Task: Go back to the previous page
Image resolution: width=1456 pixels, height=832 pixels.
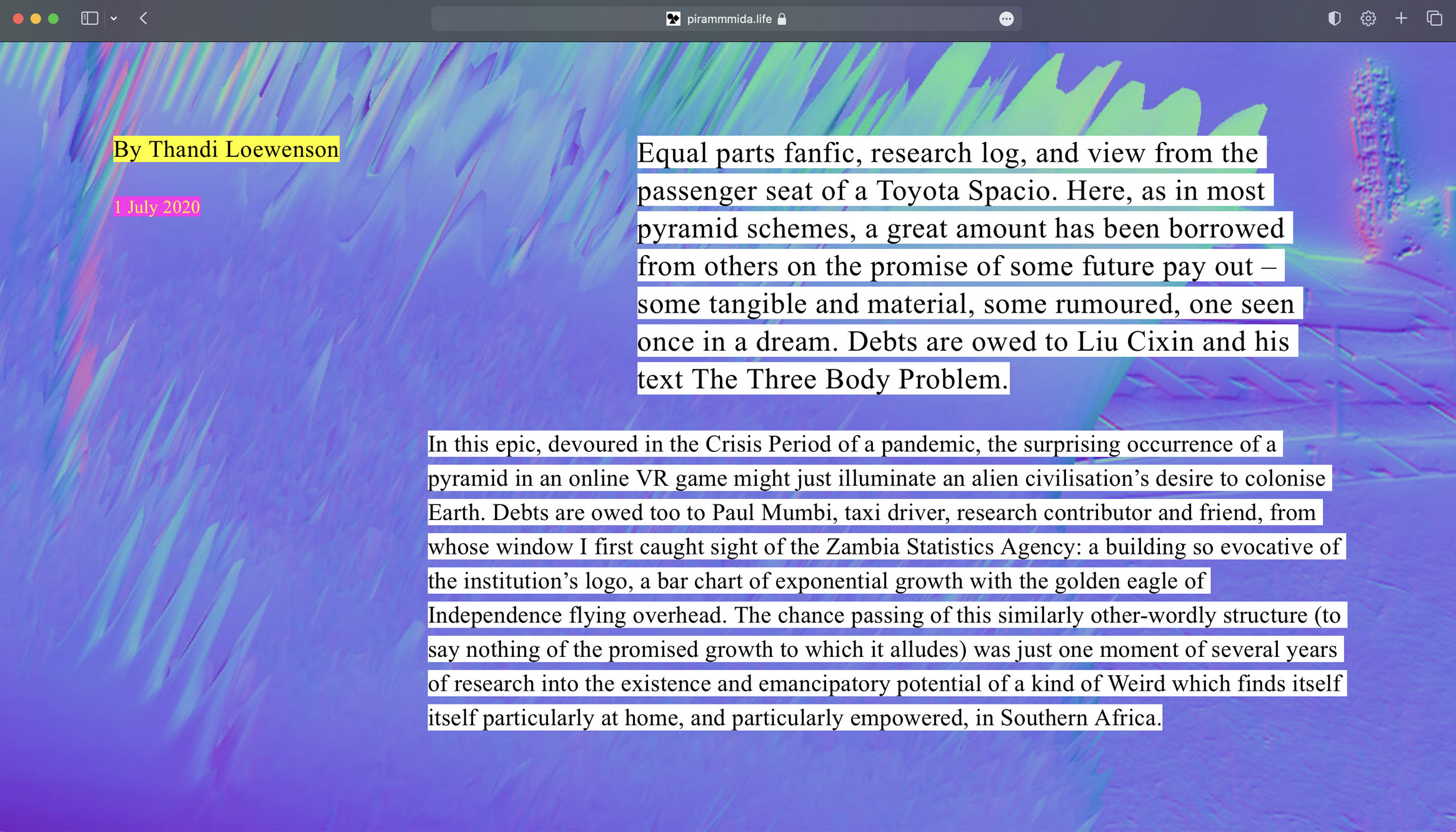Action: 144,18
